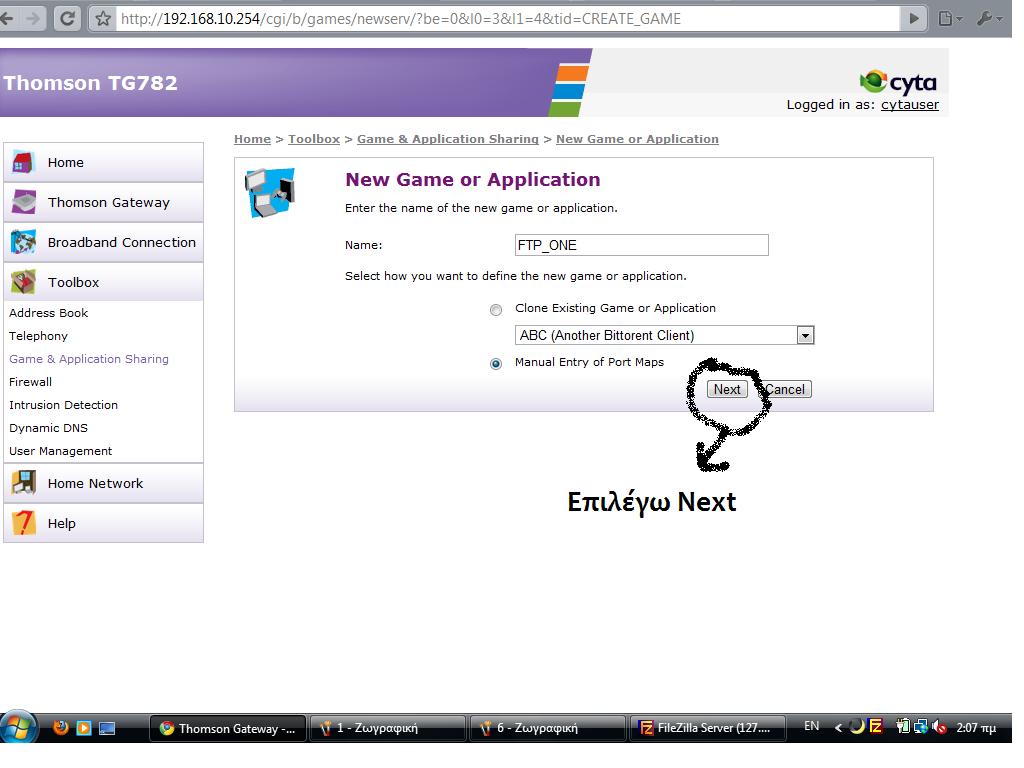
Task: Switch to FileZilla Server taskbar window
Action: (707, 728)
